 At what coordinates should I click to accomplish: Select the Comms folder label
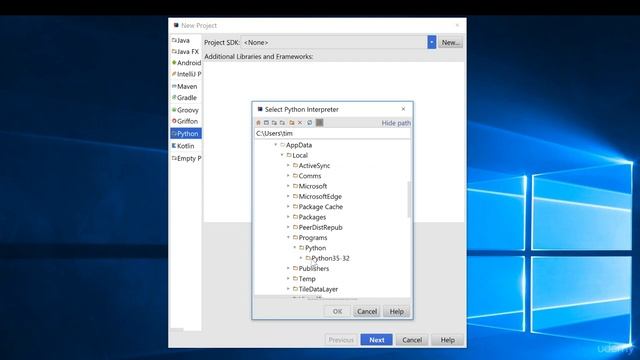pos(310,176)
